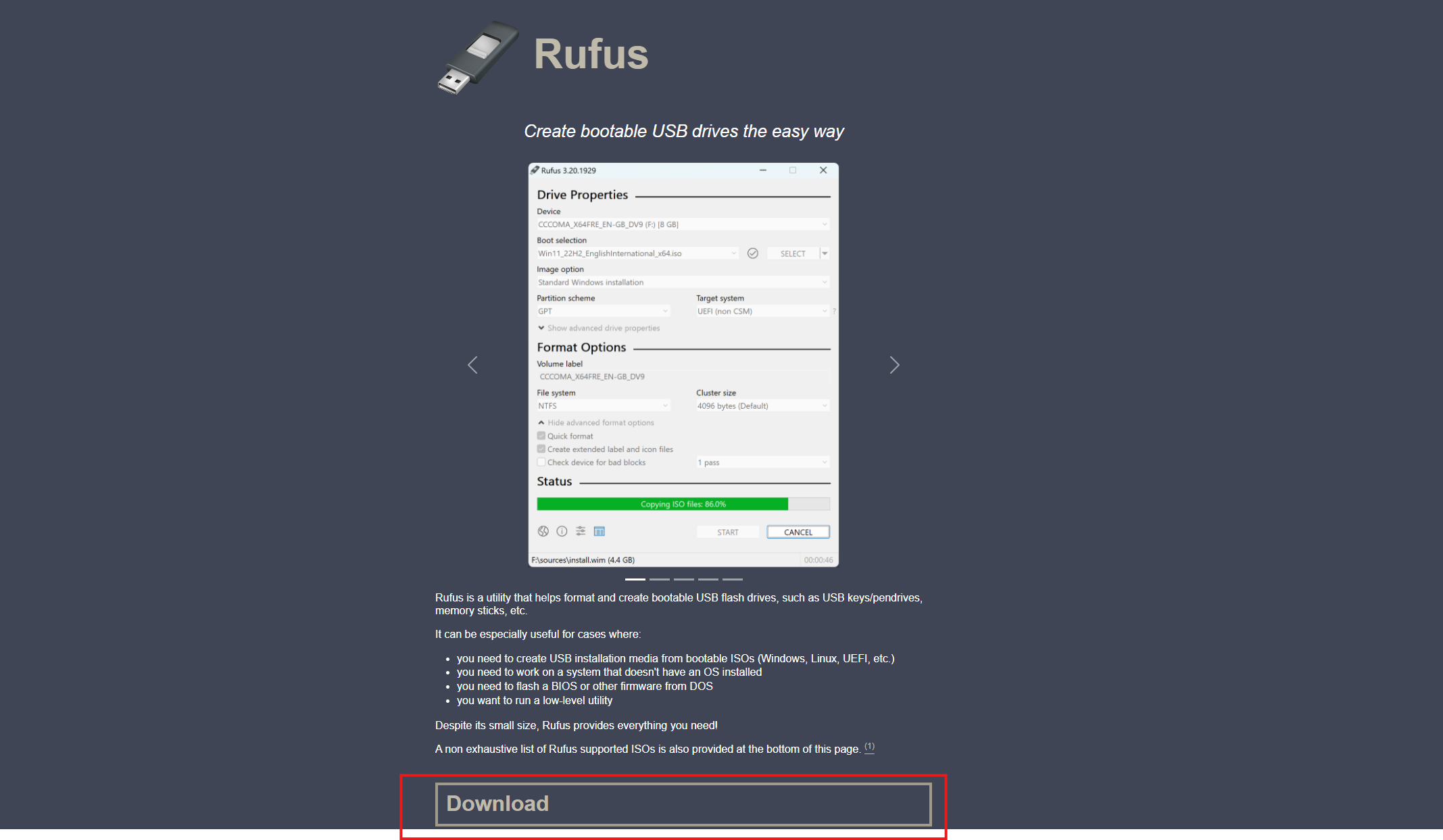Click the text 'It can be especially useful for cases where:'
Viewport: 1443px width, 840px height.
[x=538, y=634]
